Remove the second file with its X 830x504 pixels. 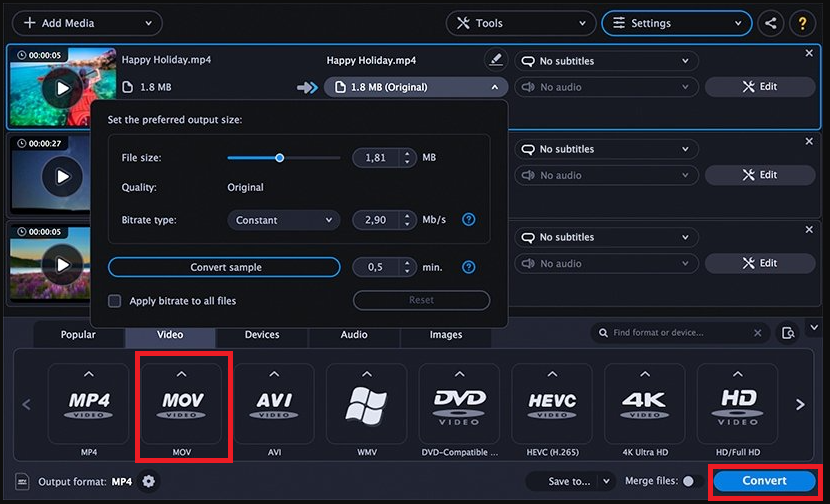point(809,141)
